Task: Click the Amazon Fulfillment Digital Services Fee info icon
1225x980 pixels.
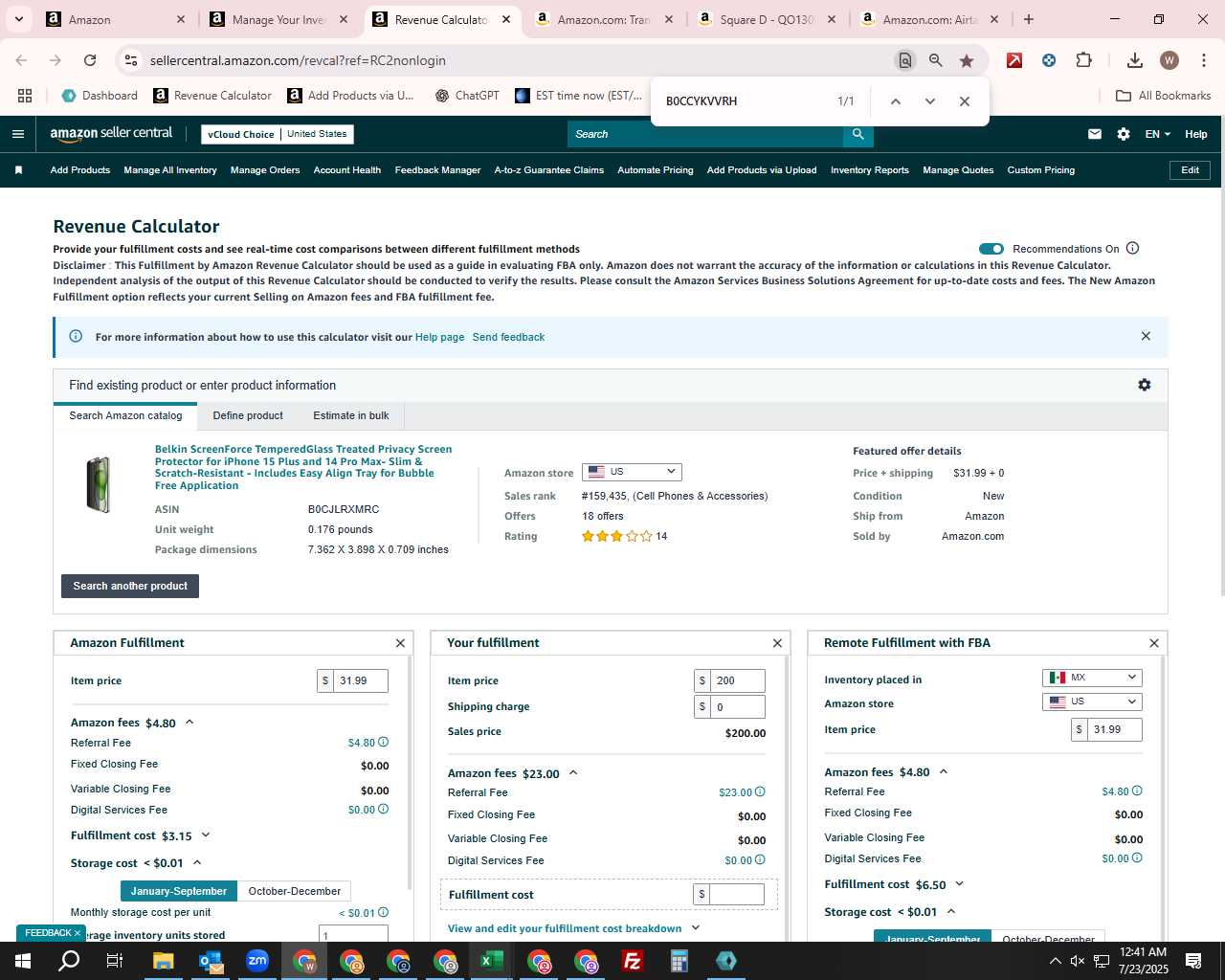Action: pyautogui.click(x=384, y=810)
